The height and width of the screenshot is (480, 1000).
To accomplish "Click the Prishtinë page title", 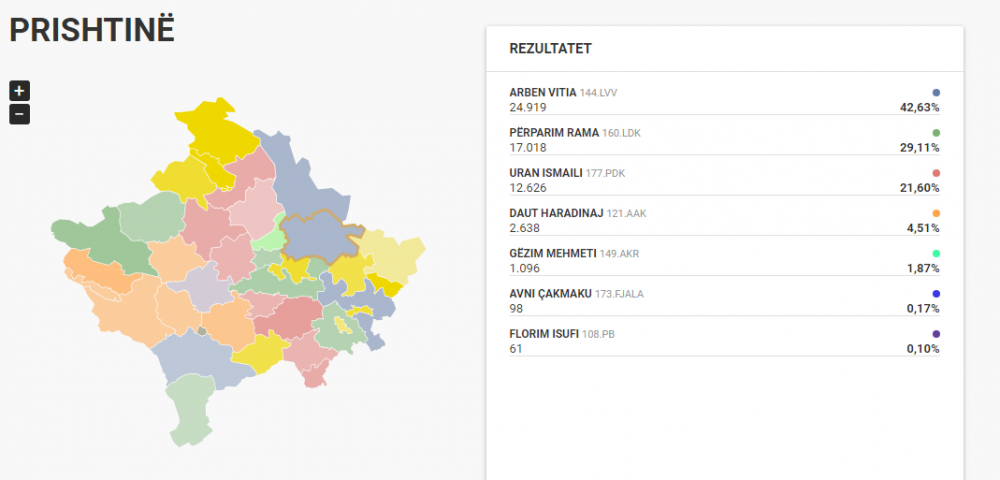I will (x=92, y=30).
